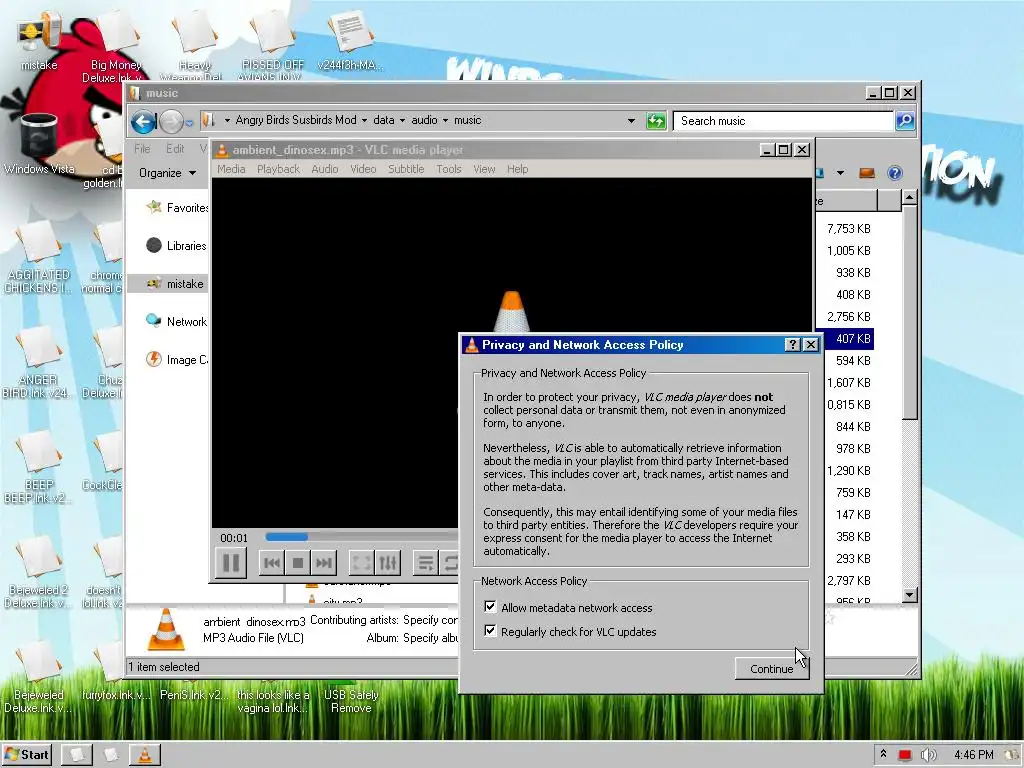The image size is (1024, 768).
Task: Click in the Search music field
Action: coord(784,121)
